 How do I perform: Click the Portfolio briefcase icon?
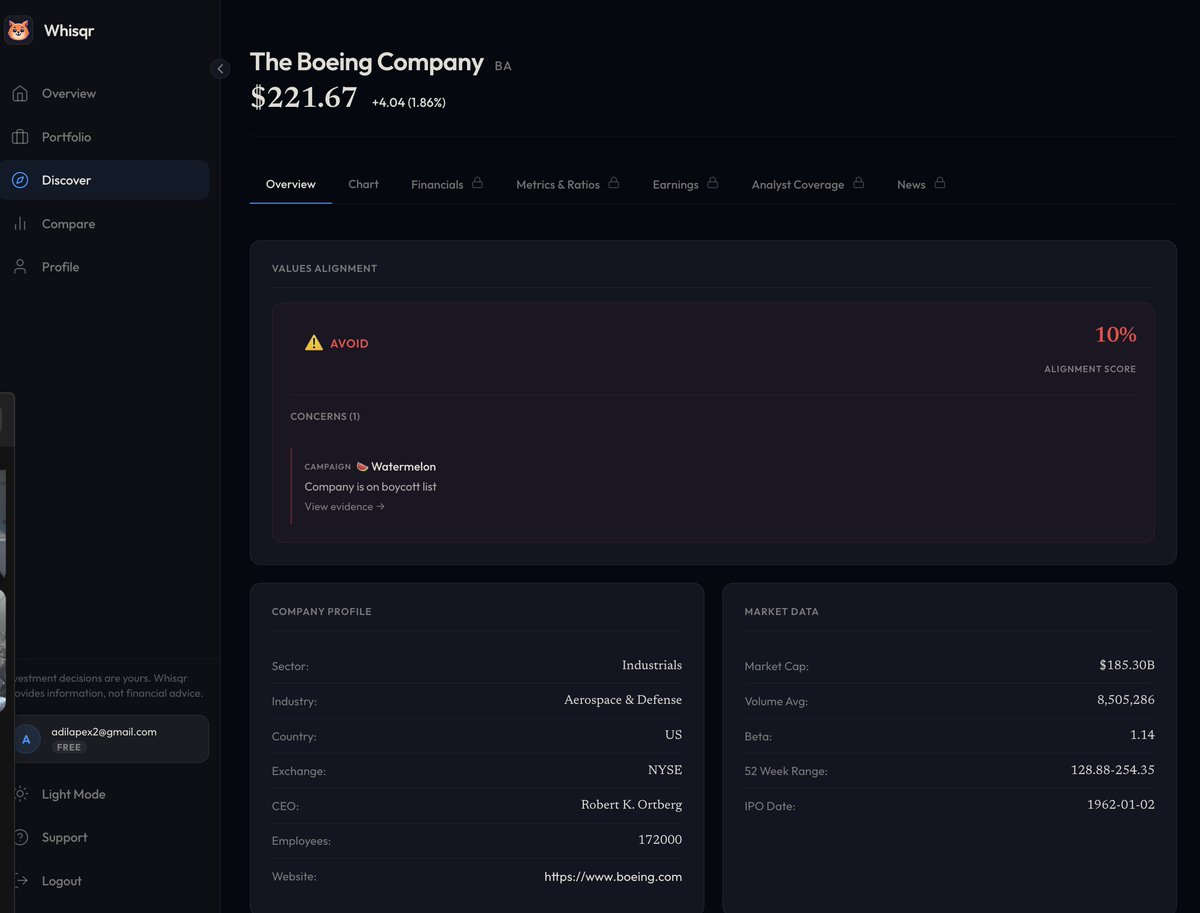[20, 137]
